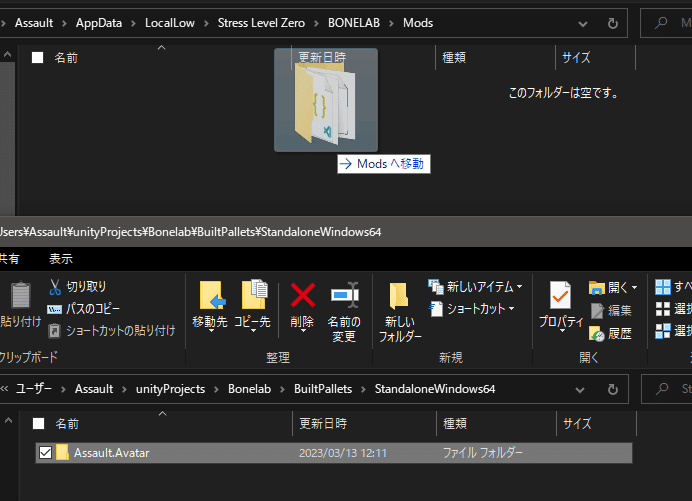Navigate to unityProjects breadcrumb
The height and width of the screenshot is (501, 692).
[x=170, y=389]
